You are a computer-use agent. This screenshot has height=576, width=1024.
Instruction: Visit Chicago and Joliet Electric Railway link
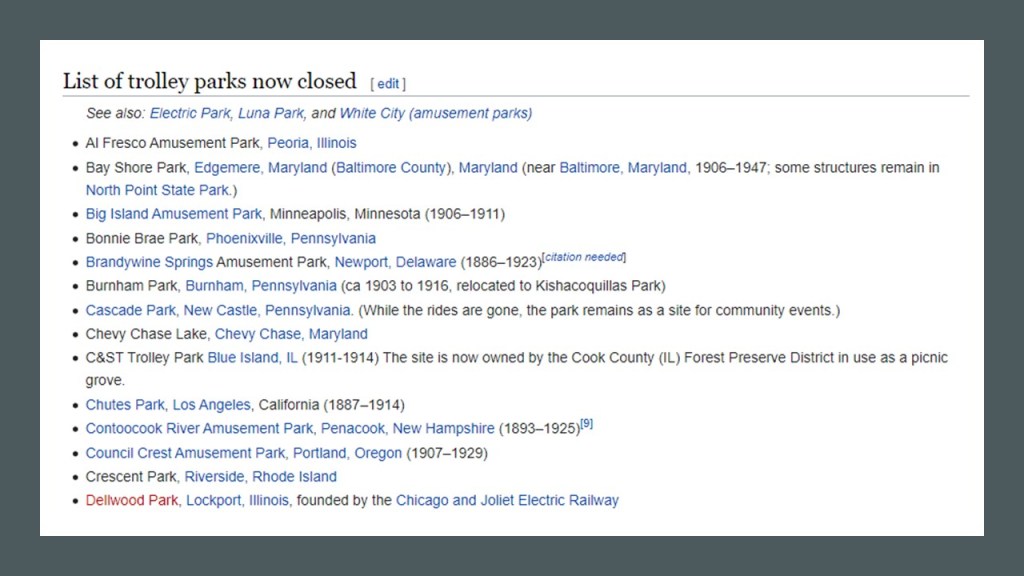[507, 500]
